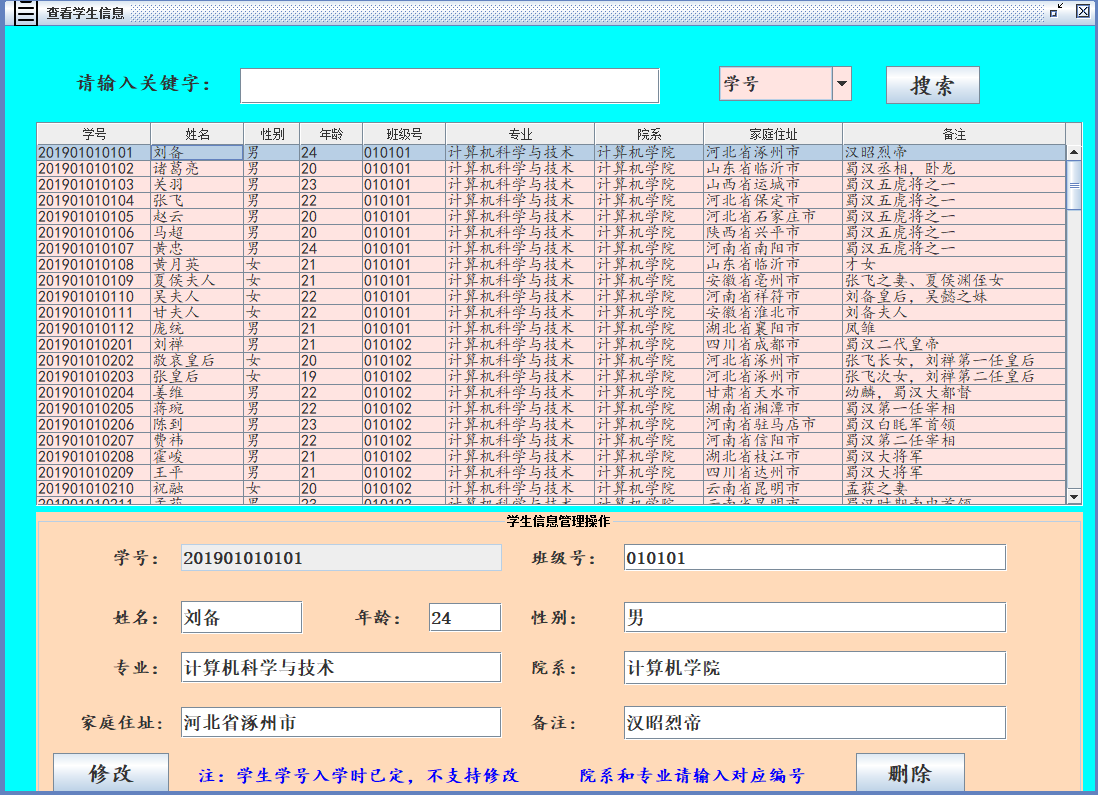The image size is (1098, 795).
Task: Click the 备注 field showing 汉昭烈帝
Action: point(815,722)
